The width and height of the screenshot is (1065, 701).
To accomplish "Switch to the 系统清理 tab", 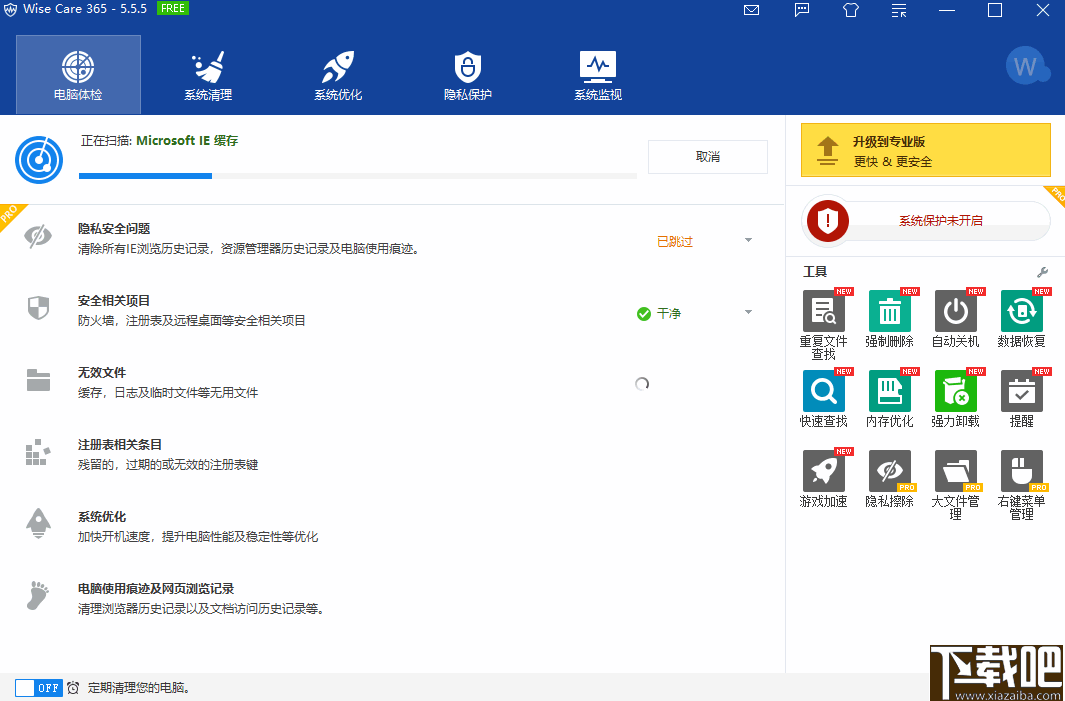I will pyautogui.click(x=208, y=75).
